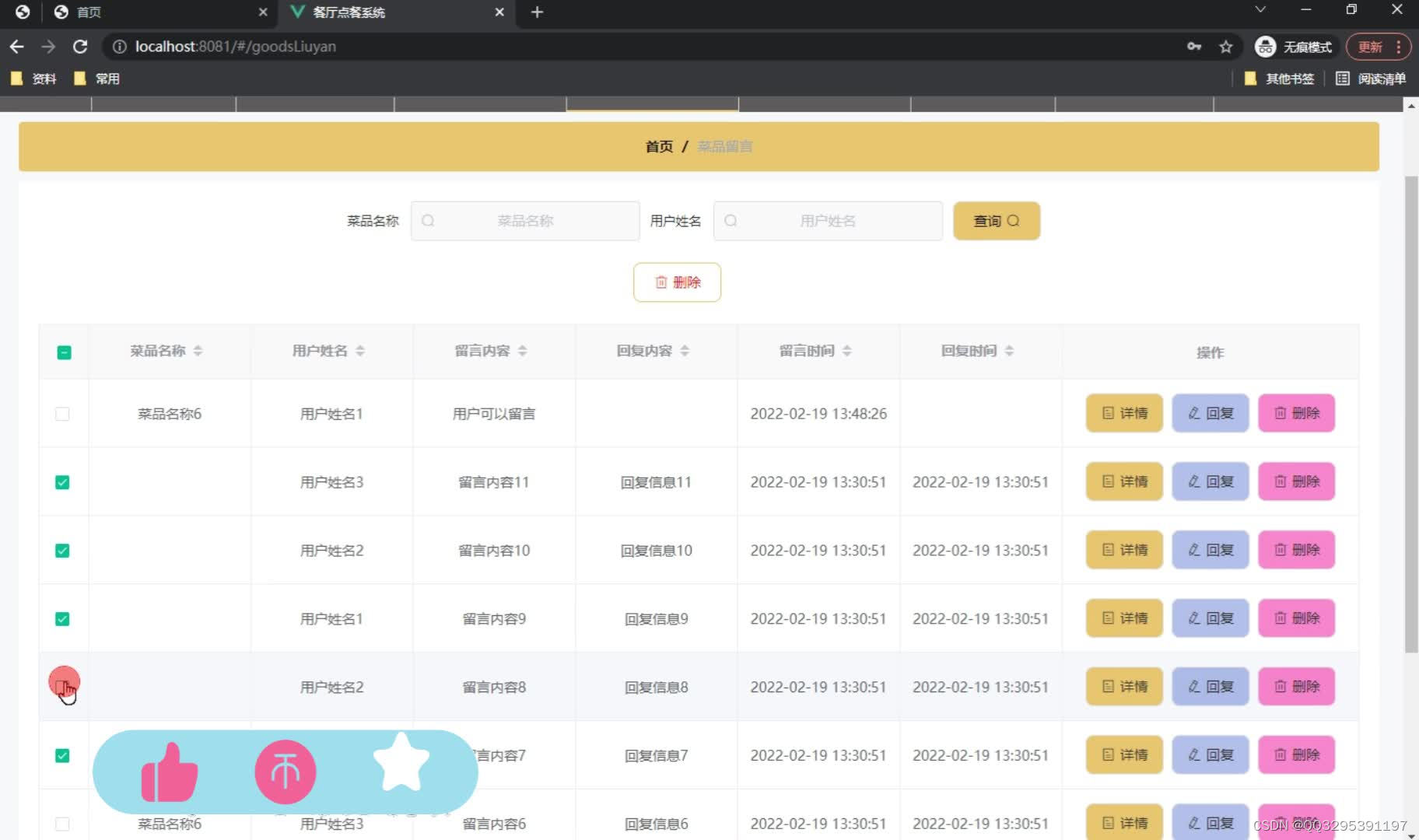The image size is (1419, 840).
Task: Click the incognito mode icon
Action: click(x=1266, y=47)
